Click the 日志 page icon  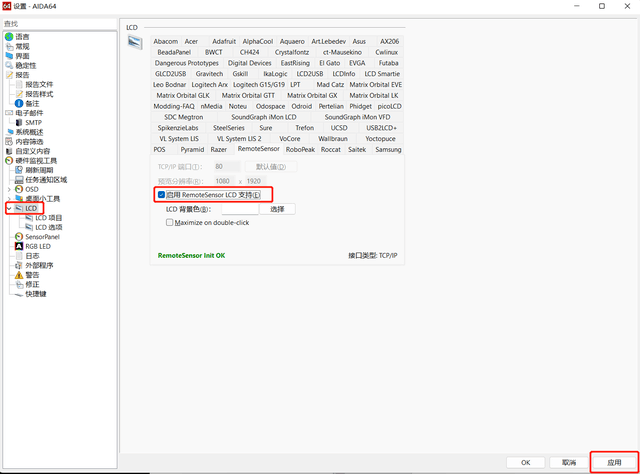19,256
